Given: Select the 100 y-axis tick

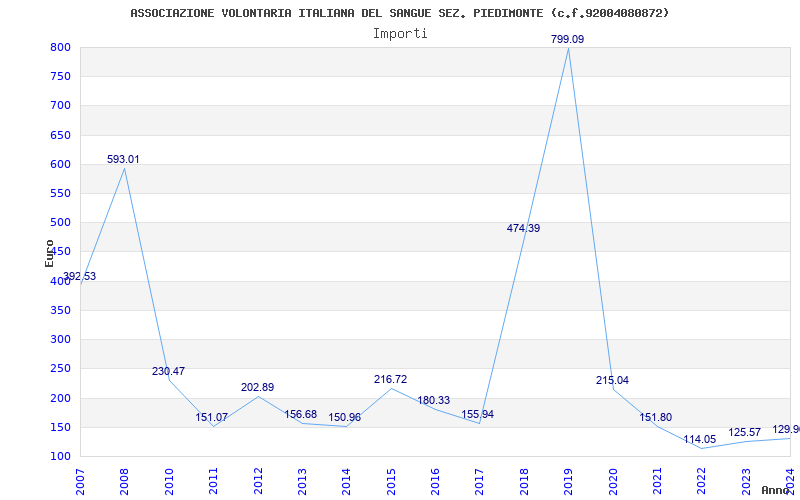Looking at the screenshot, I should point(60,456).
